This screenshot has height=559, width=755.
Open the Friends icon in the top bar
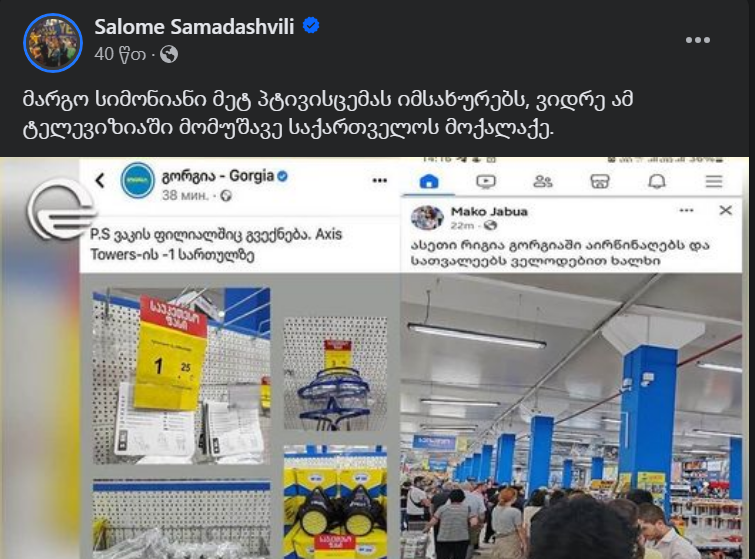(543, 182)
